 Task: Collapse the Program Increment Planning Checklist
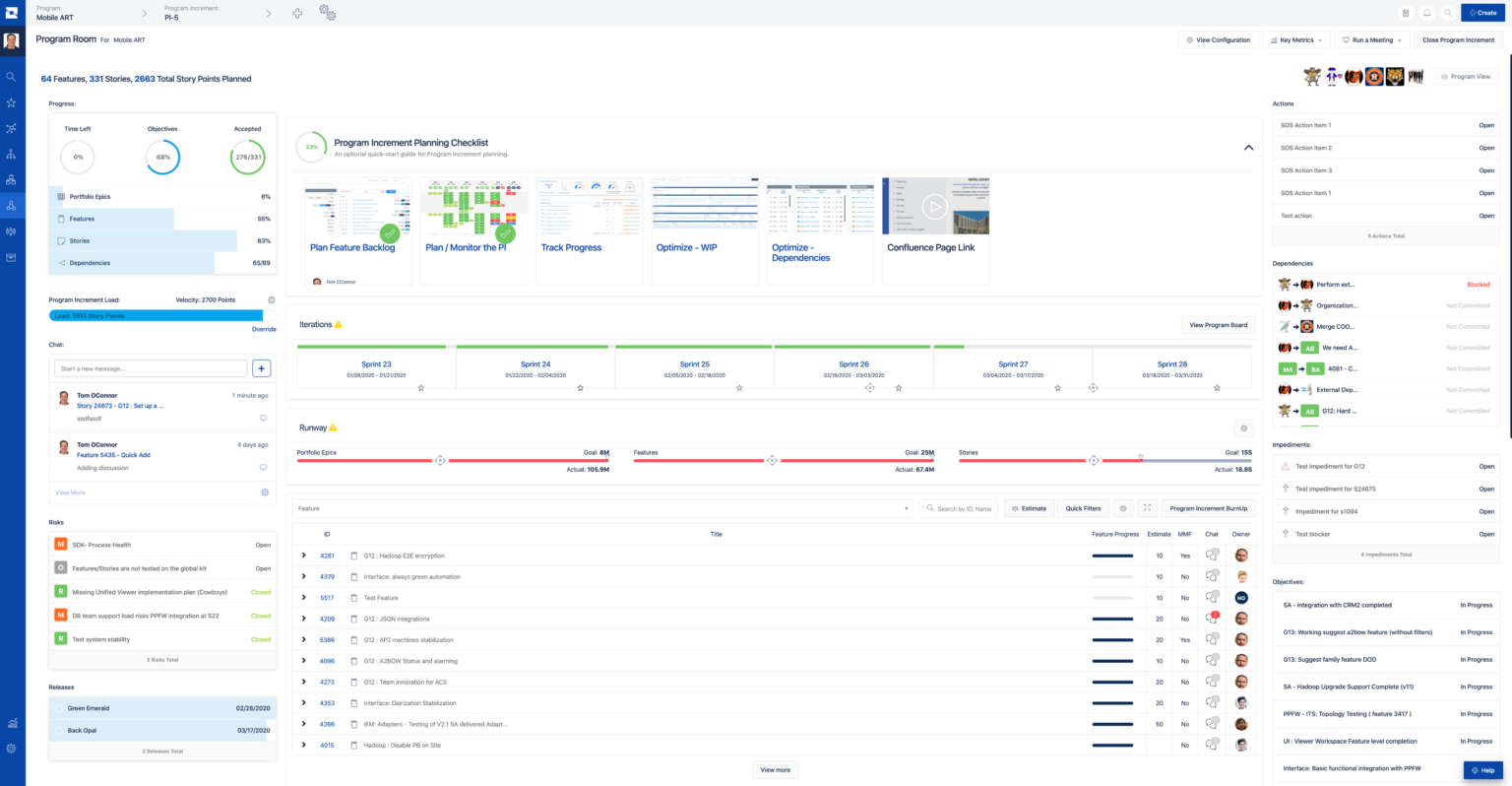point(1248,146)
